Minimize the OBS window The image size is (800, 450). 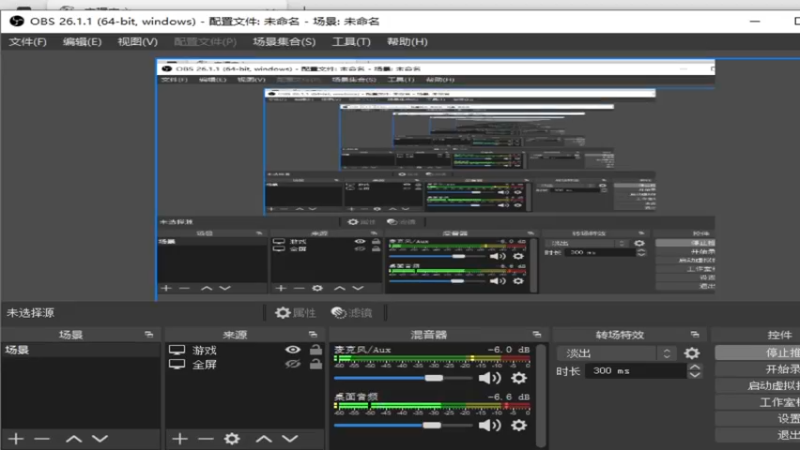click(755, 21)
